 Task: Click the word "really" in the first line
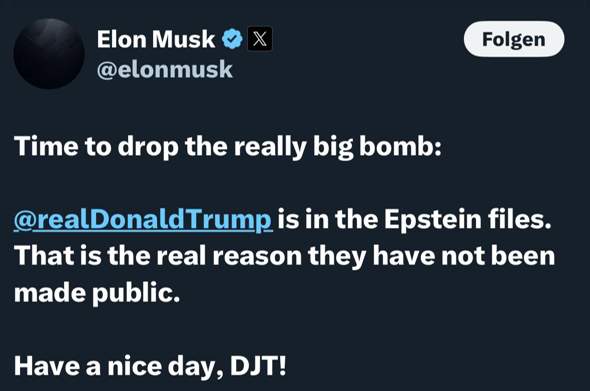[269, 148]
